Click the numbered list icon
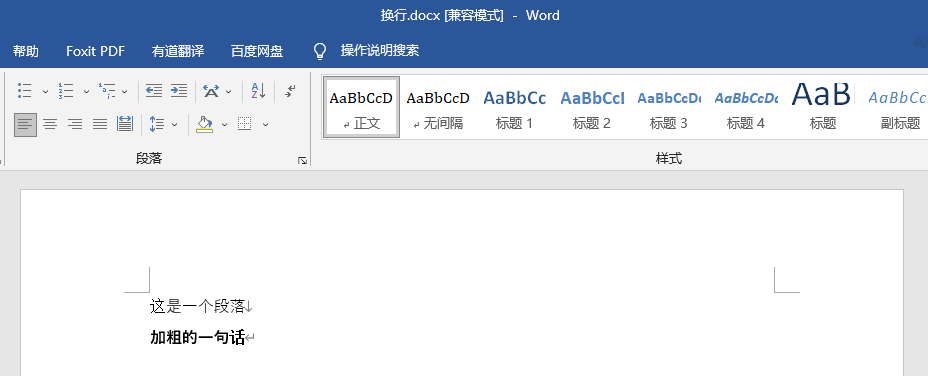 66,91
